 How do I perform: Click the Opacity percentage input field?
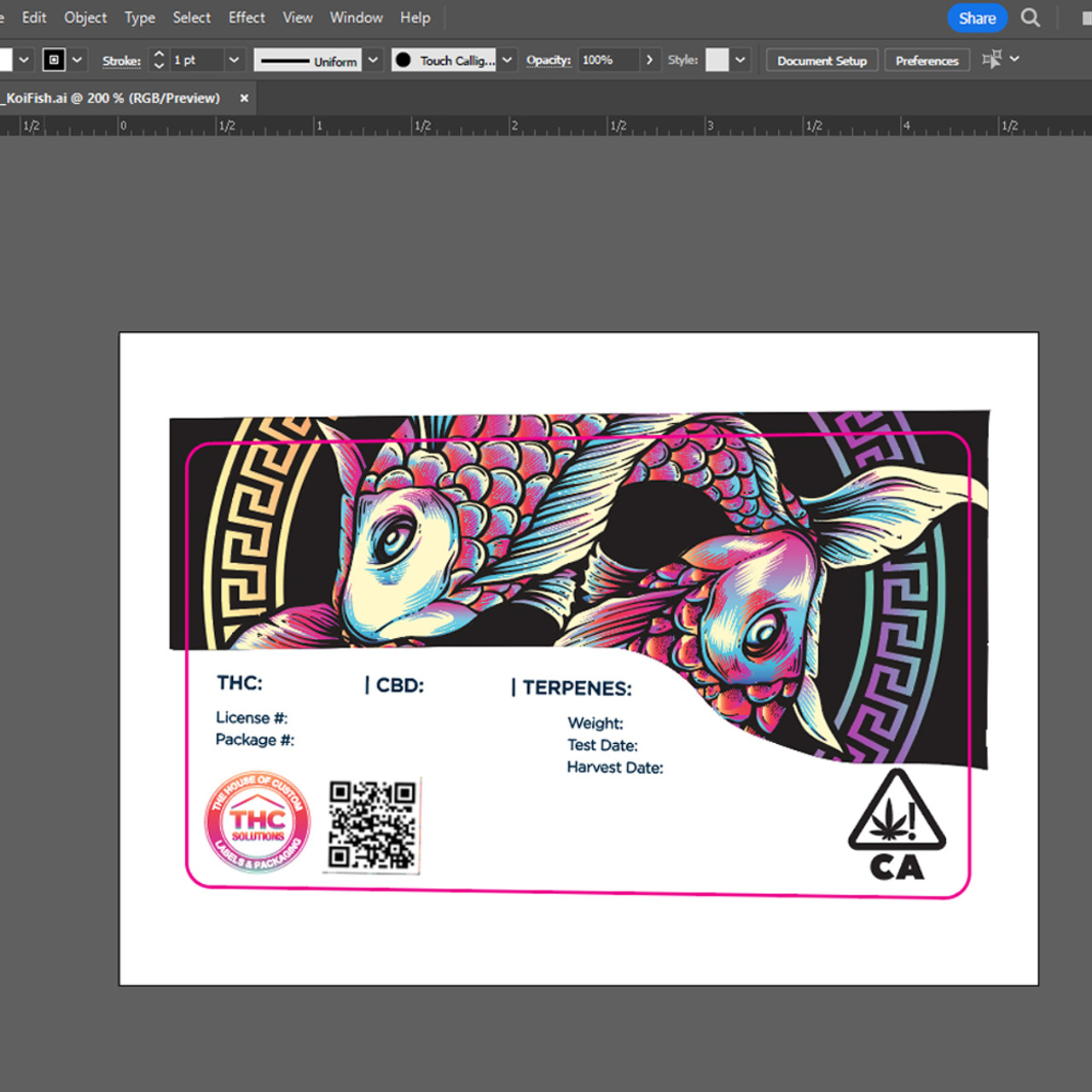pyautogui.click(x=607, y=60)
